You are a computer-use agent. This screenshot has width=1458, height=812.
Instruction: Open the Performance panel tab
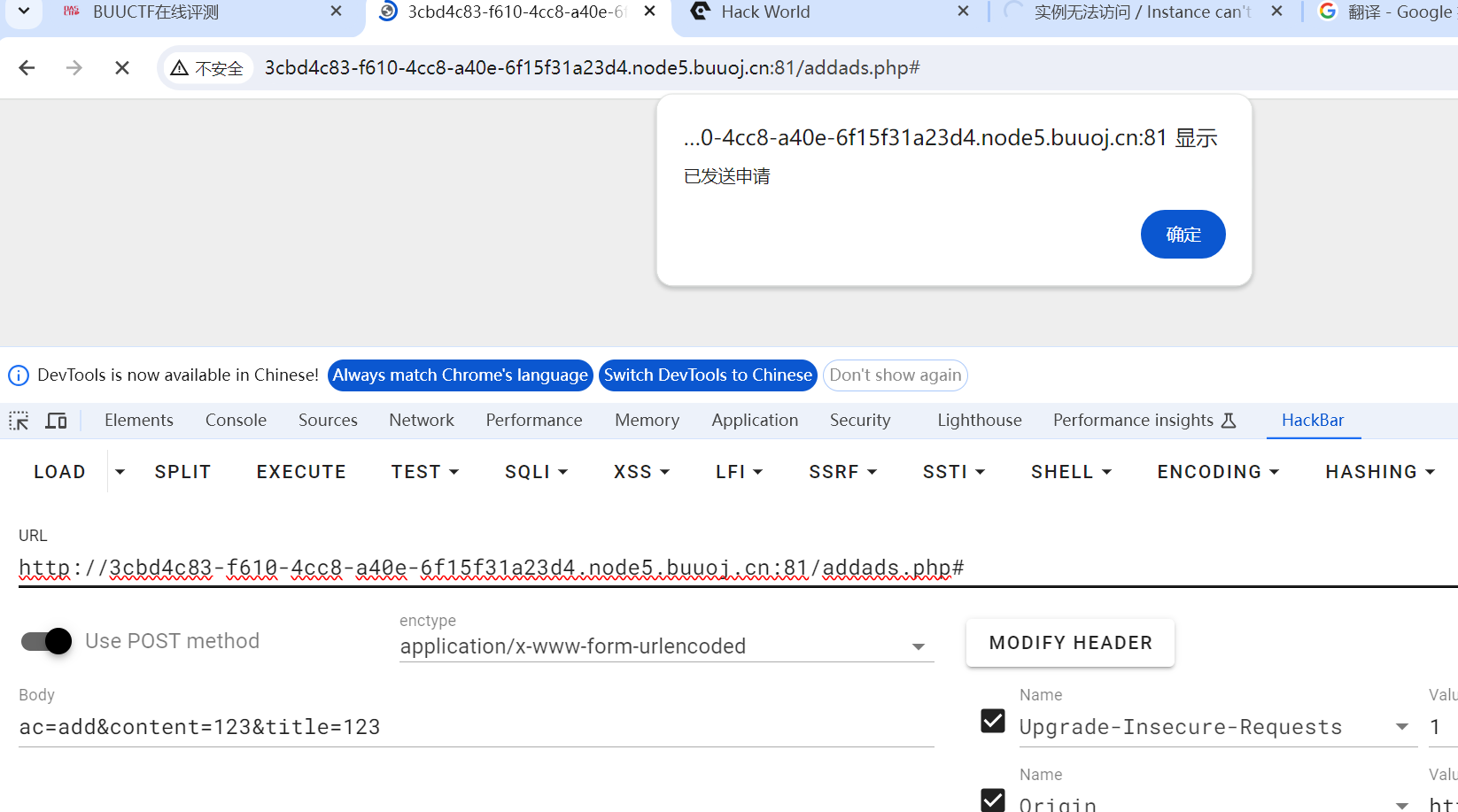click(x=534, y=421)
